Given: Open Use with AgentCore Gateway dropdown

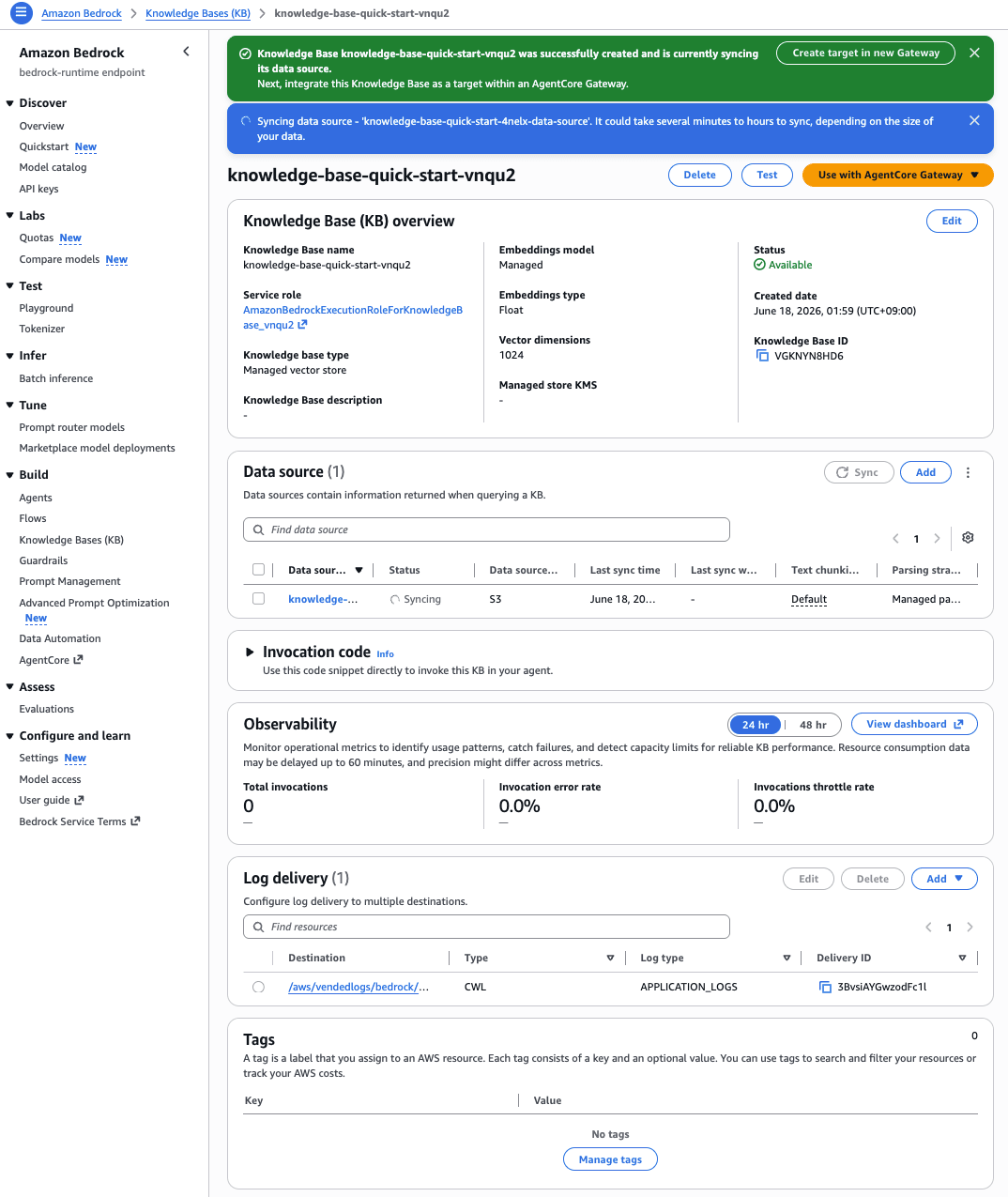Looking at the screenshot, I should [897, 175].
